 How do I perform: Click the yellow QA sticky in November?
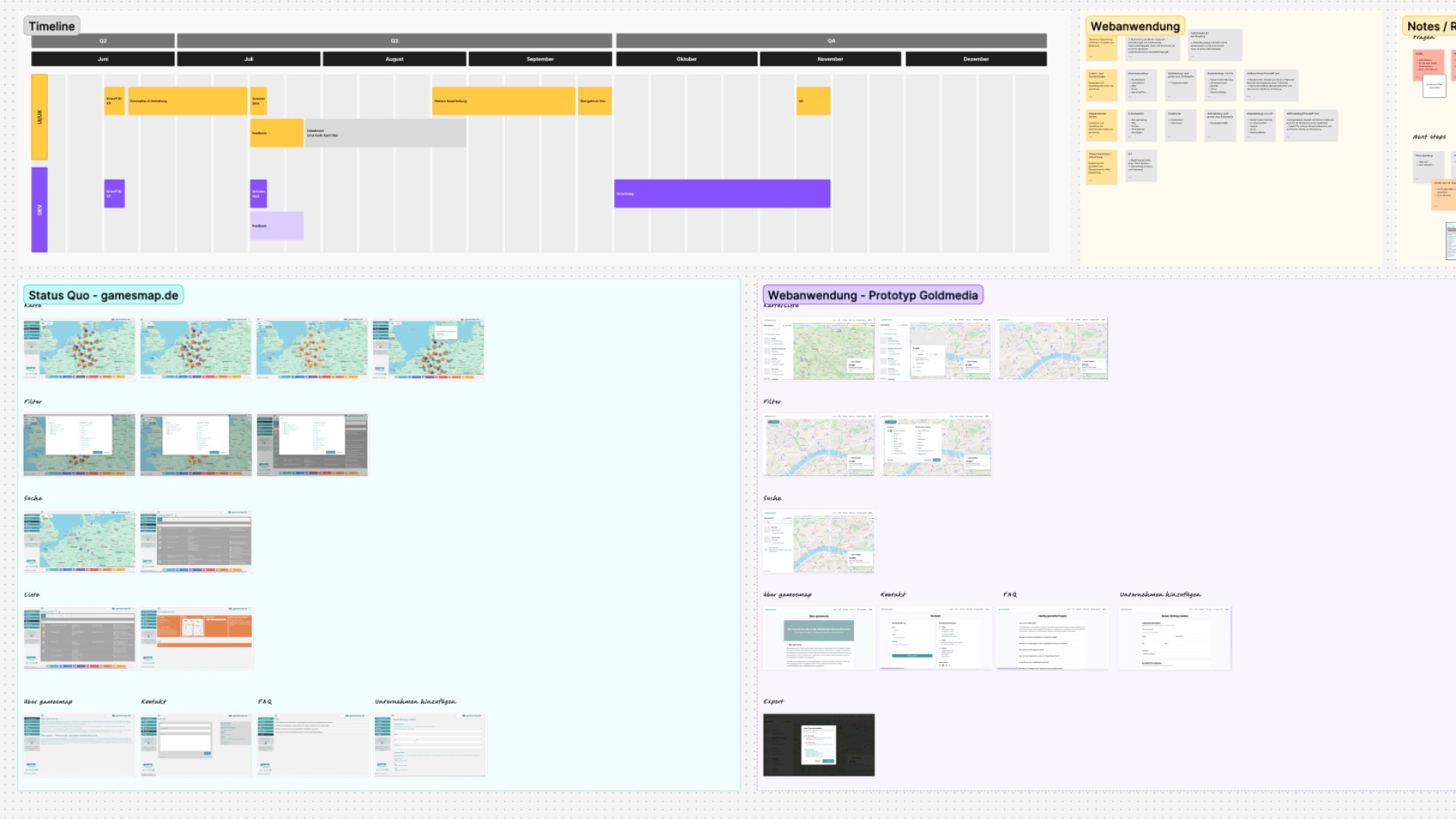pyautogui.click(x=813, y=99)
